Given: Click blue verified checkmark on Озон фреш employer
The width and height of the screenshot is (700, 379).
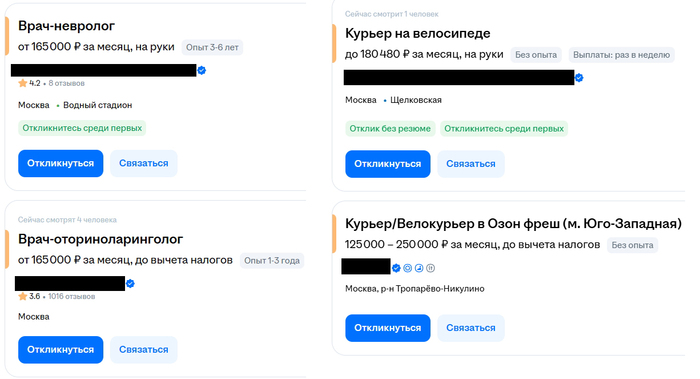Looking at the screenshot, I should point(396,268).
